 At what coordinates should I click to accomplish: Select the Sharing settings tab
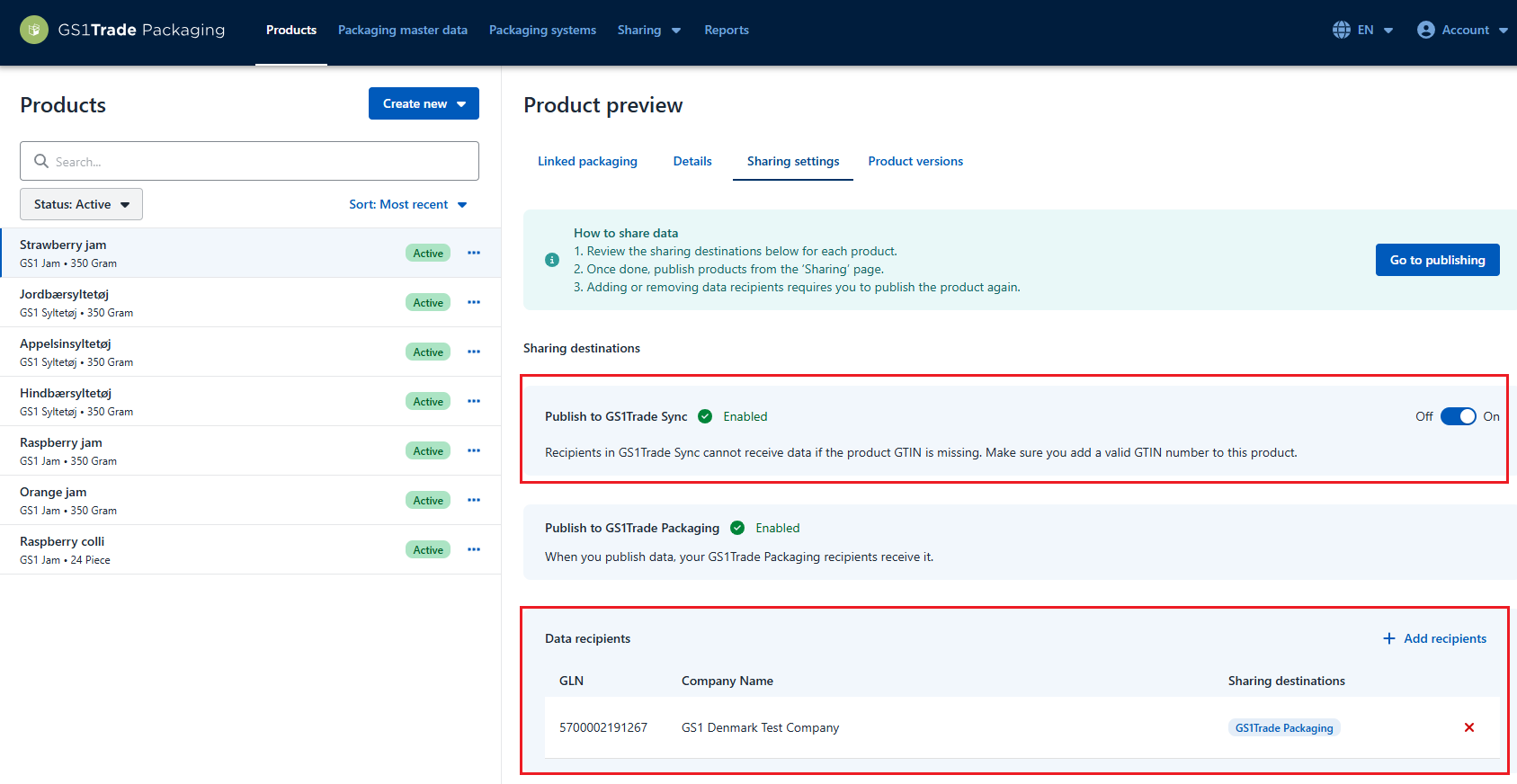click(x=793, y=161)
